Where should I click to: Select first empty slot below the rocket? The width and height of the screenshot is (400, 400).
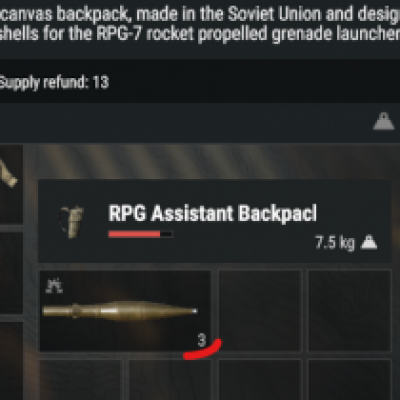tap(81, 380)
